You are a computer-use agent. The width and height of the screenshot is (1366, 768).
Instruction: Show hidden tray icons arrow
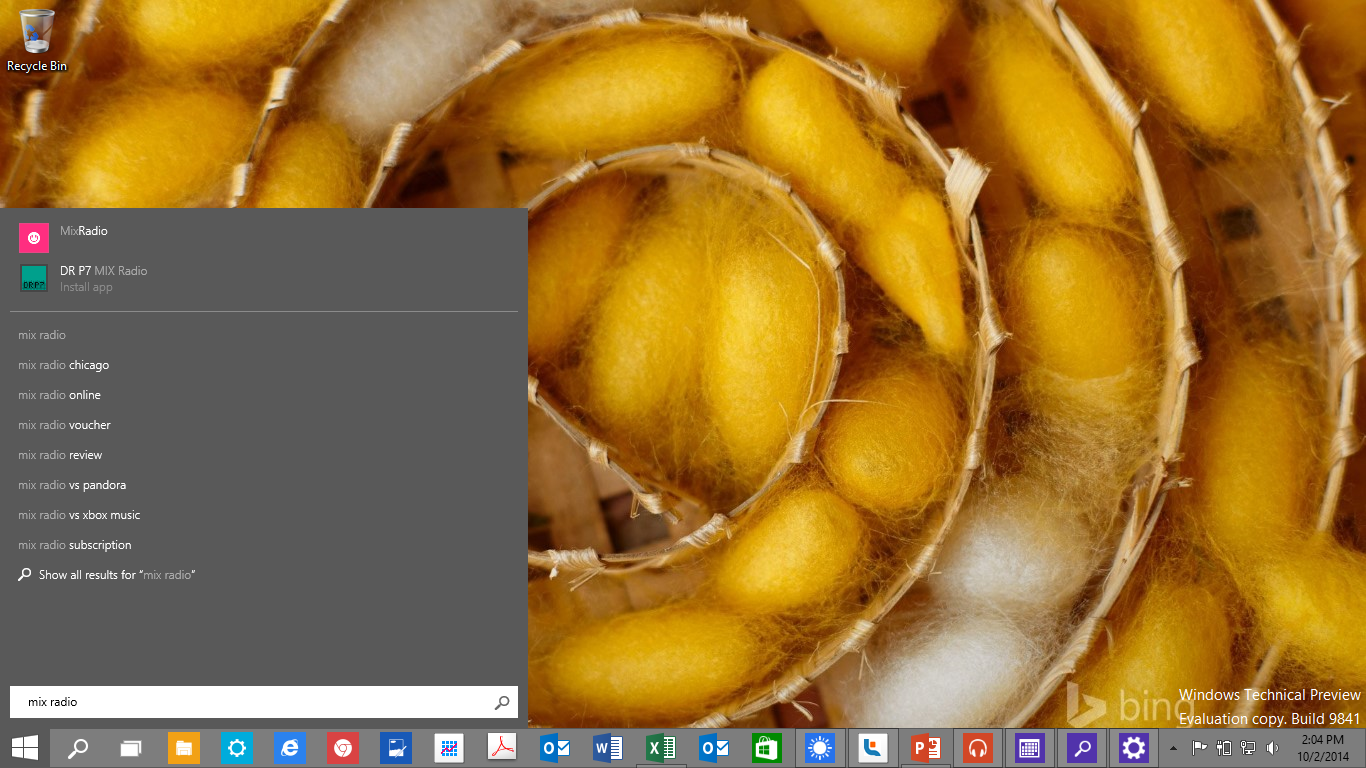point(1174,748)
